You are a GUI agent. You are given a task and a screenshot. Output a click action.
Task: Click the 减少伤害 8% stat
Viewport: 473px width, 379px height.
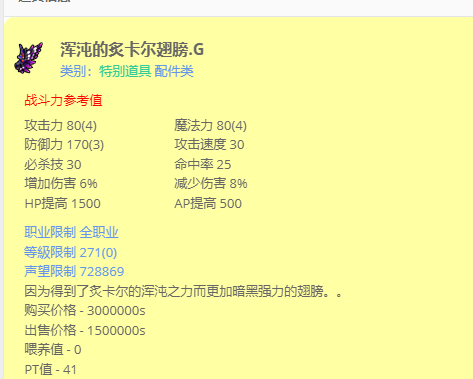(x=211, y=183)
